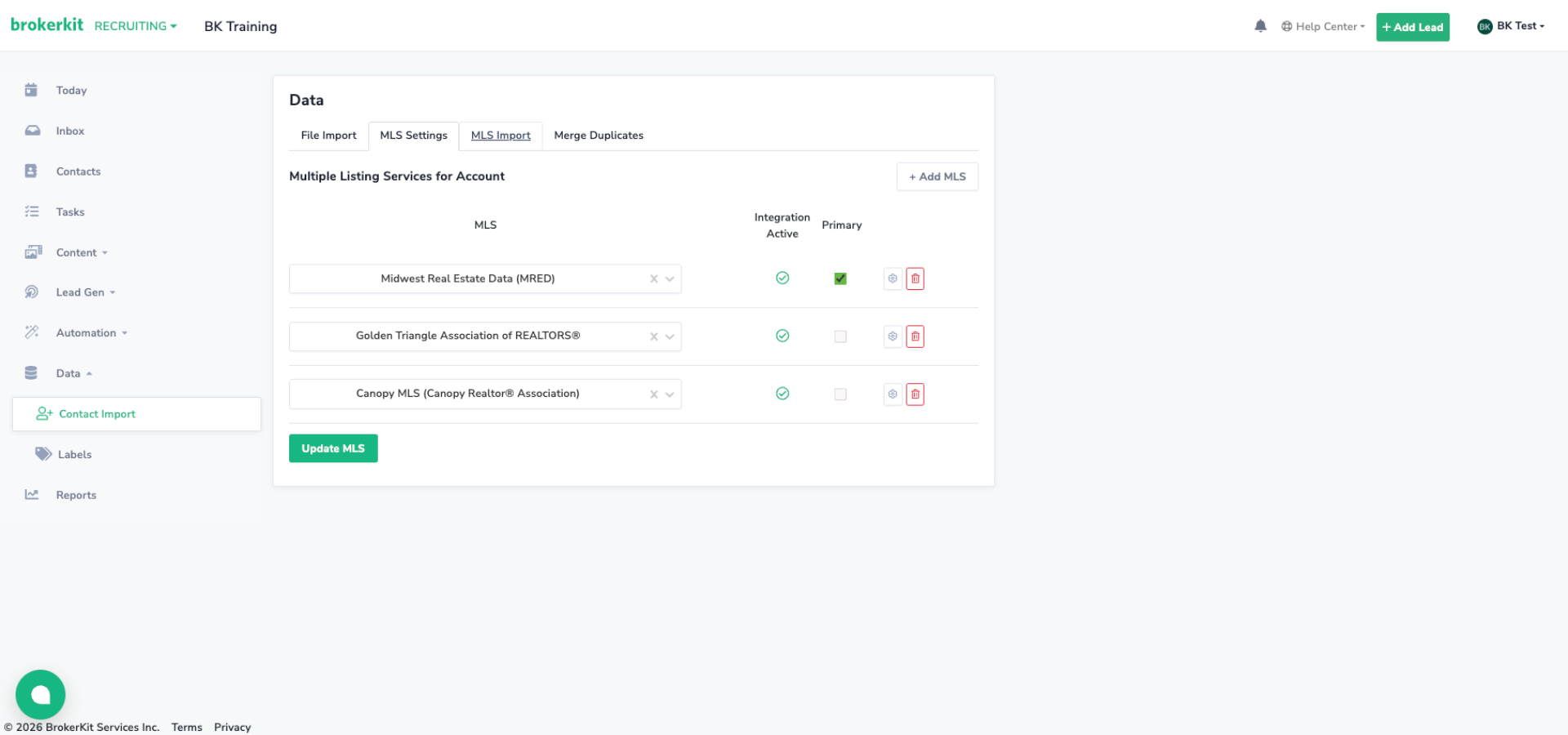Click the Tasks checklist icon
The width and height of the screenshot is (1568, 735).
[32, 212]
